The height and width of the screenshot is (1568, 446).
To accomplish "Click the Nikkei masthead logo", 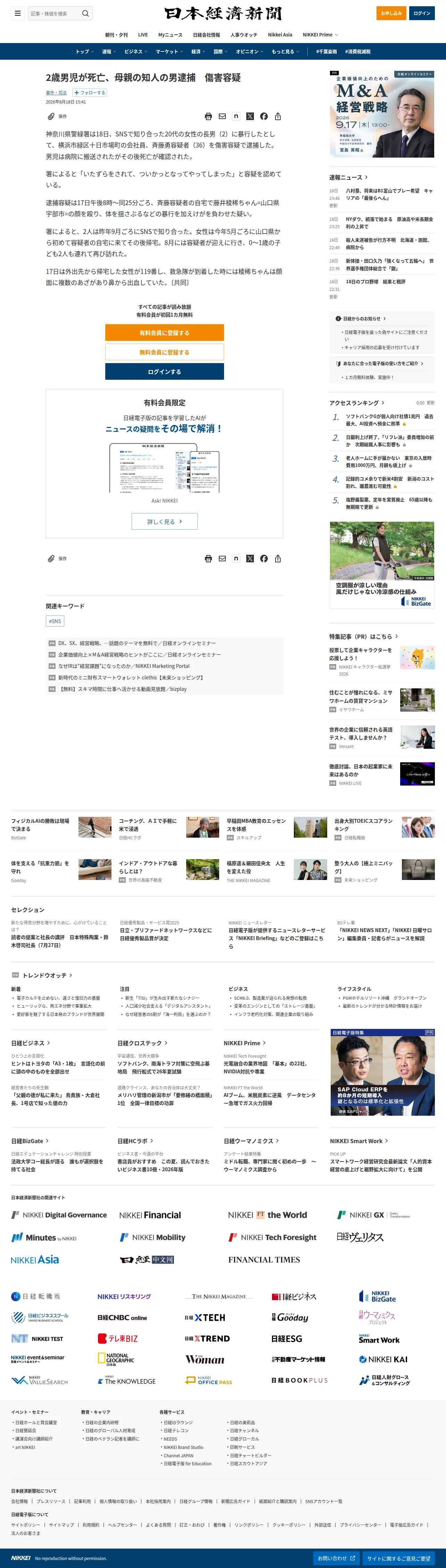I will click(x=223, y=14).
